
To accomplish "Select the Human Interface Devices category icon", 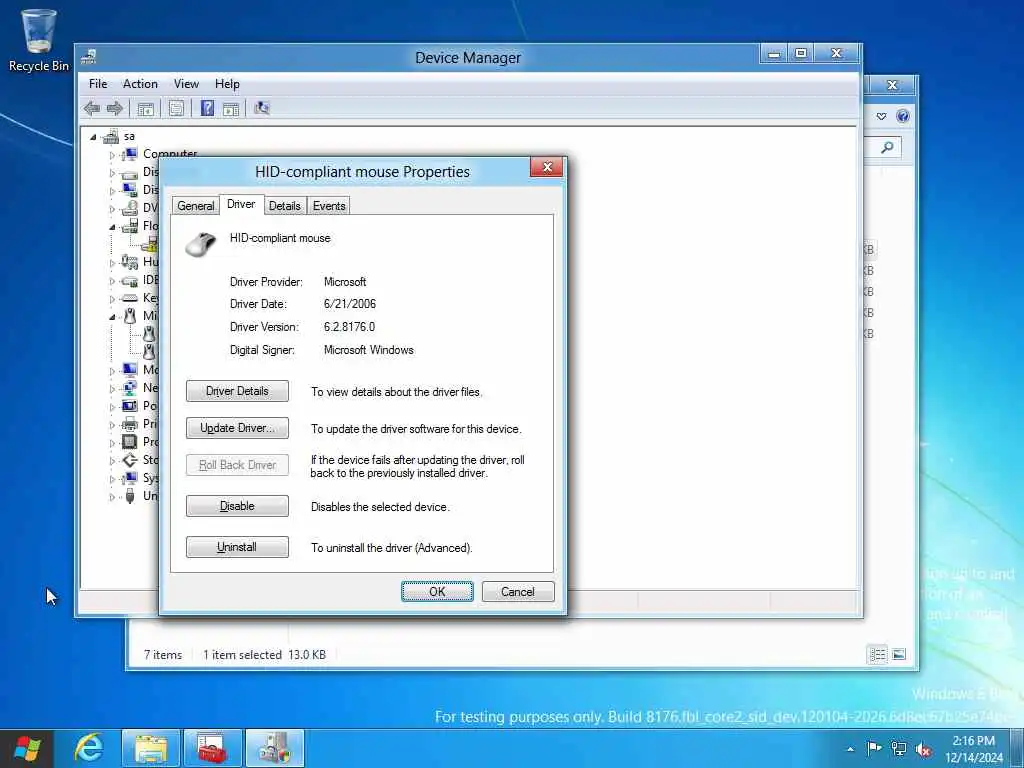I will (x=129, y=262).
